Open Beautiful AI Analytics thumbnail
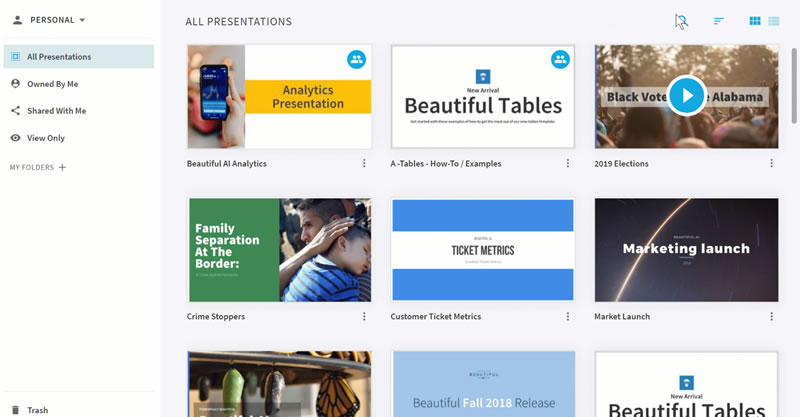This screenshot has height=417, width=800. [x=280, y=97]
